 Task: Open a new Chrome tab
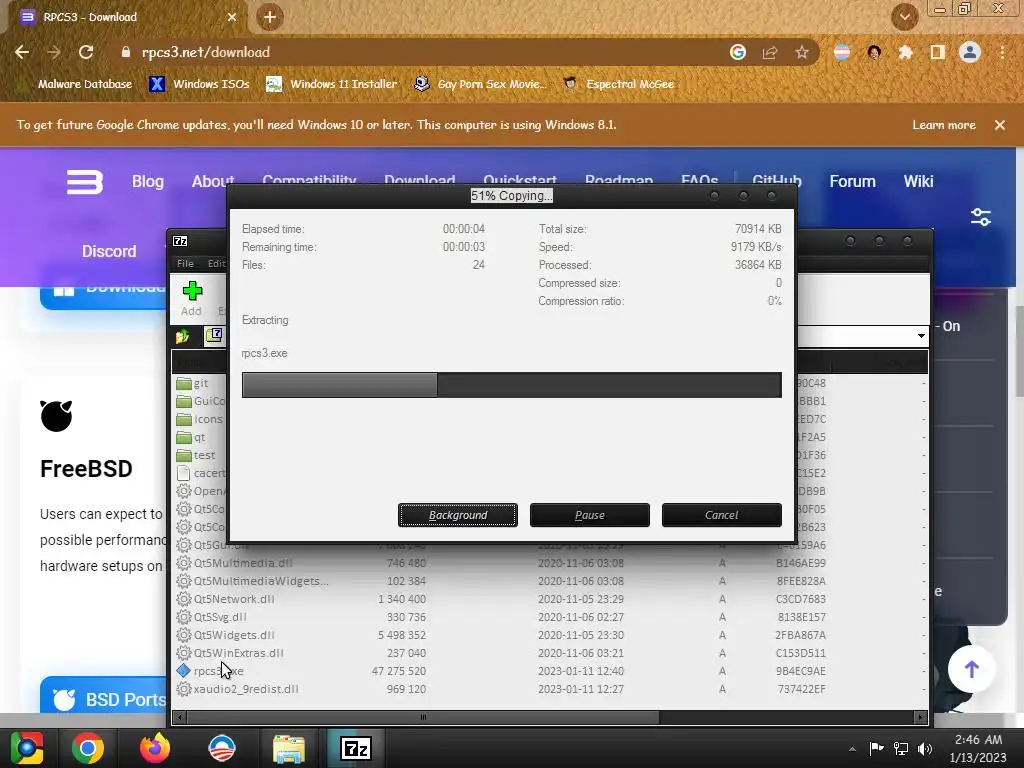tap(270, 17)
